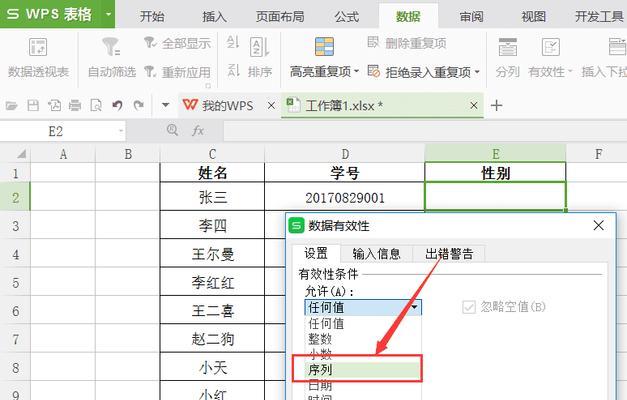Click the cell containing 20170829001
627x400 pixels.
click(x=344, y=197)
